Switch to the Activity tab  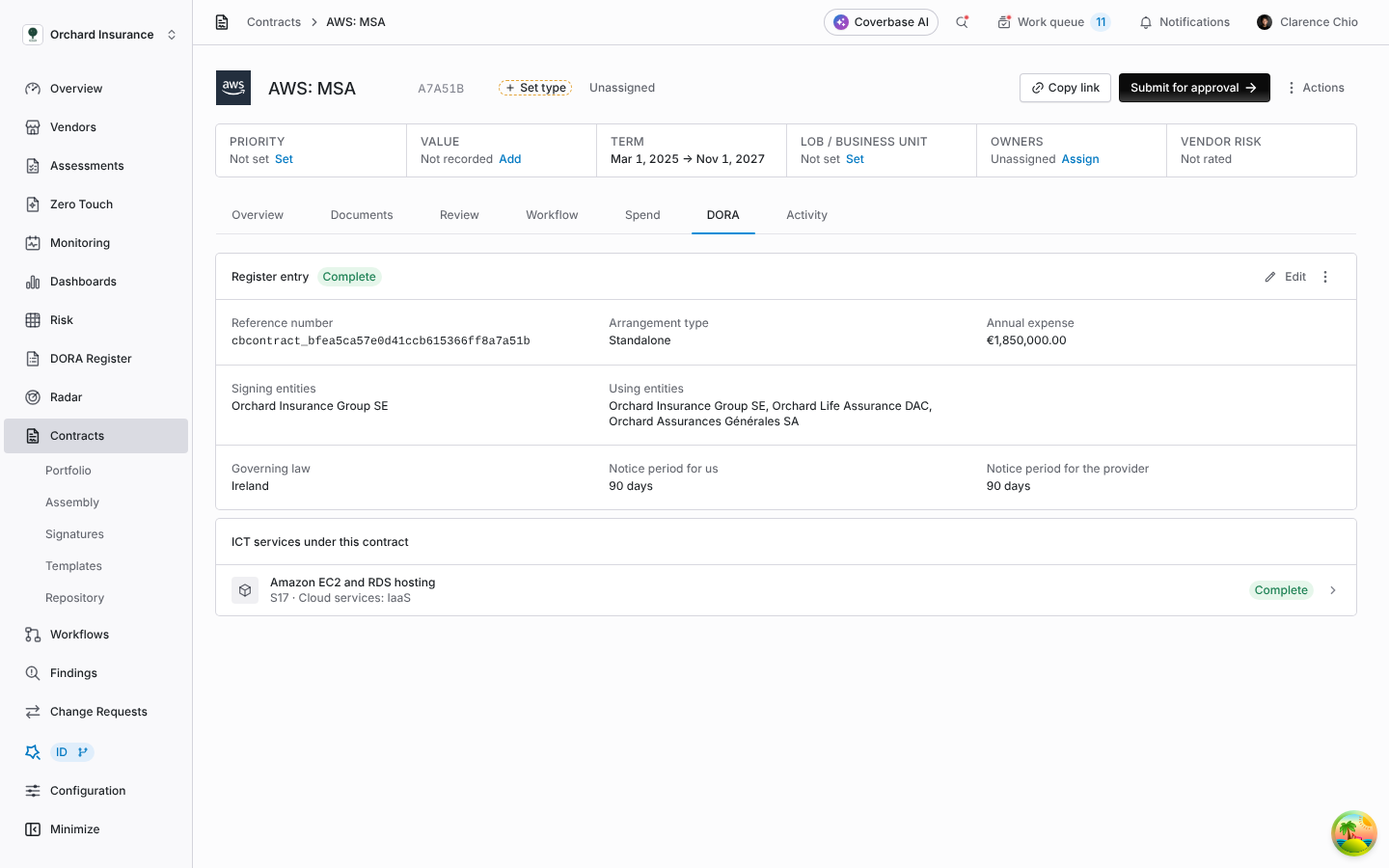point(806,215)
